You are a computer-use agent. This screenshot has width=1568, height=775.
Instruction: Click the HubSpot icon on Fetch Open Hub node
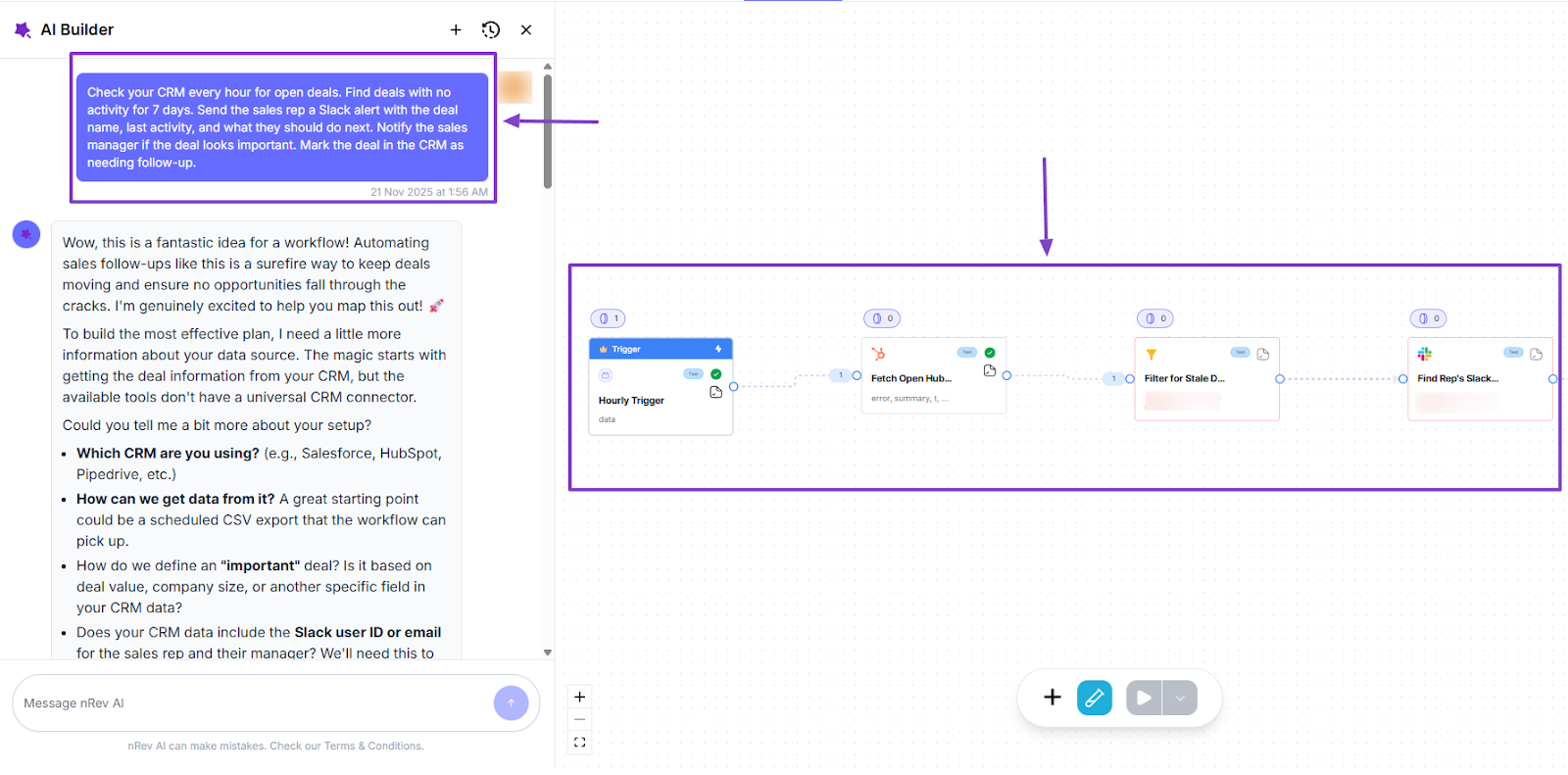[x=878, y=354]
